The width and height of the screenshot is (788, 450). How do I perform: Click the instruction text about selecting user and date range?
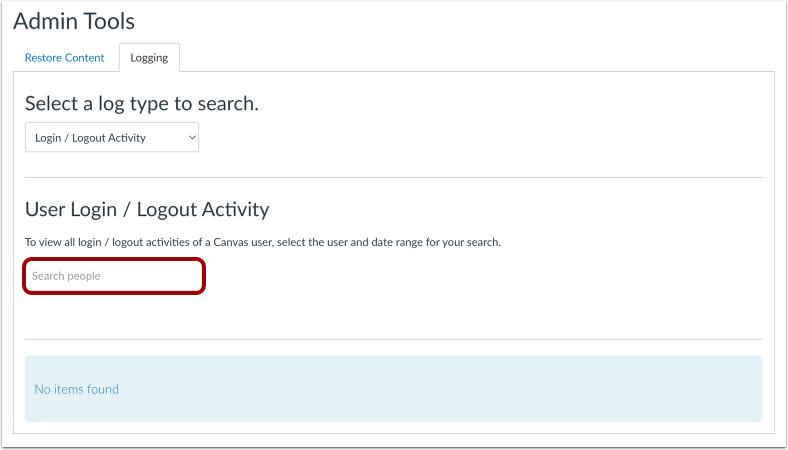(263, 242)
